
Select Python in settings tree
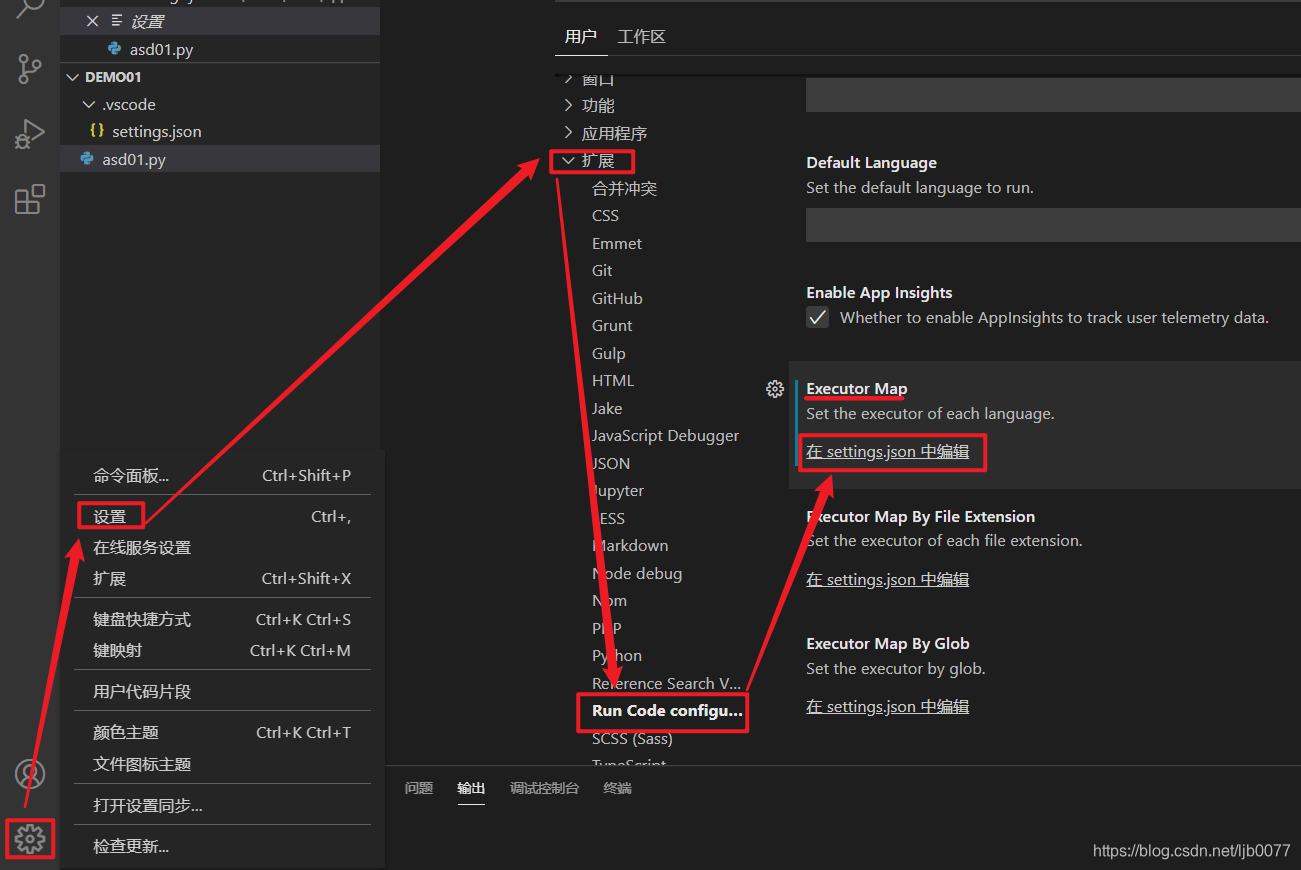[617, 656]
